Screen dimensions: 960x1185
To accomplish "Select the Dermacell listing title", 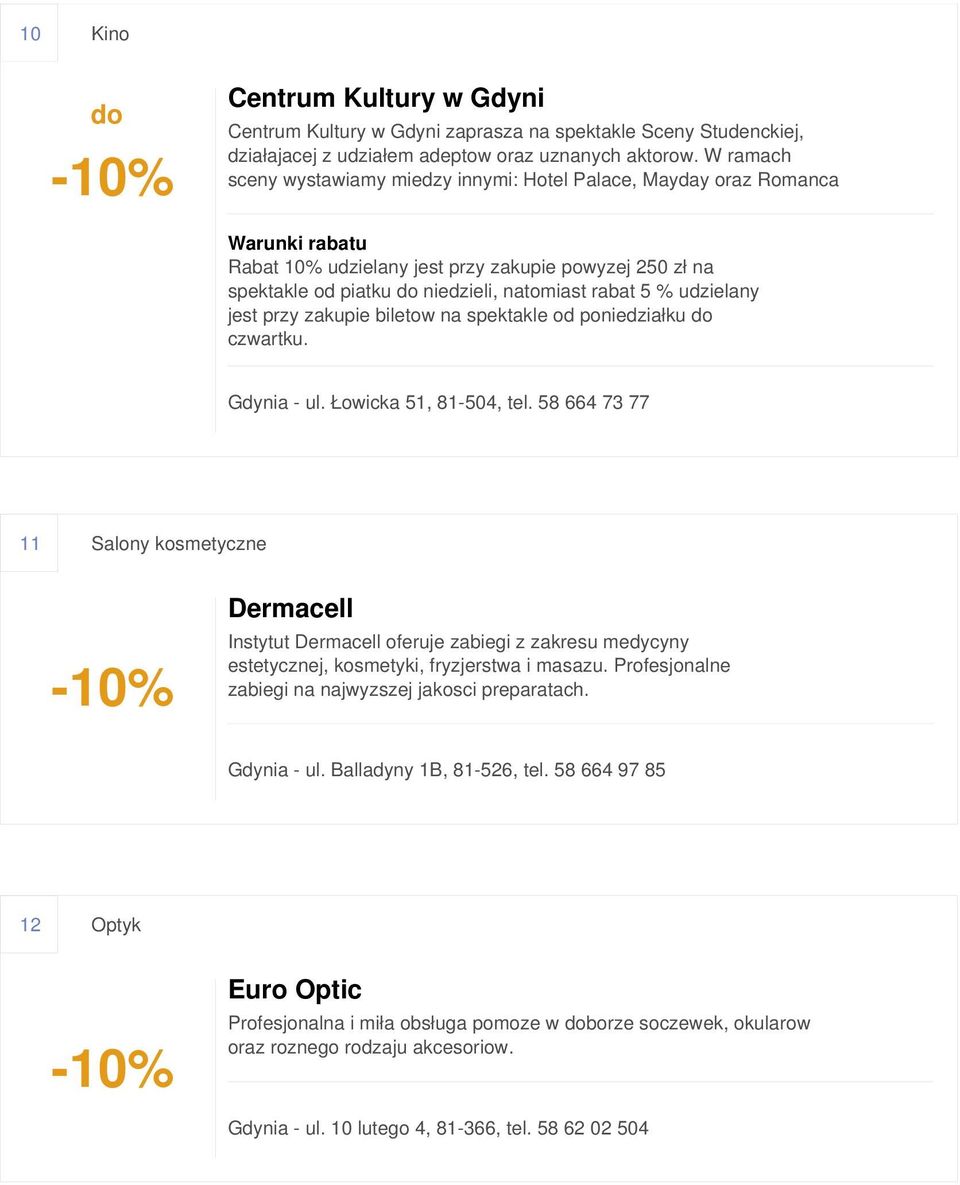I will click(x=290, y=608).
